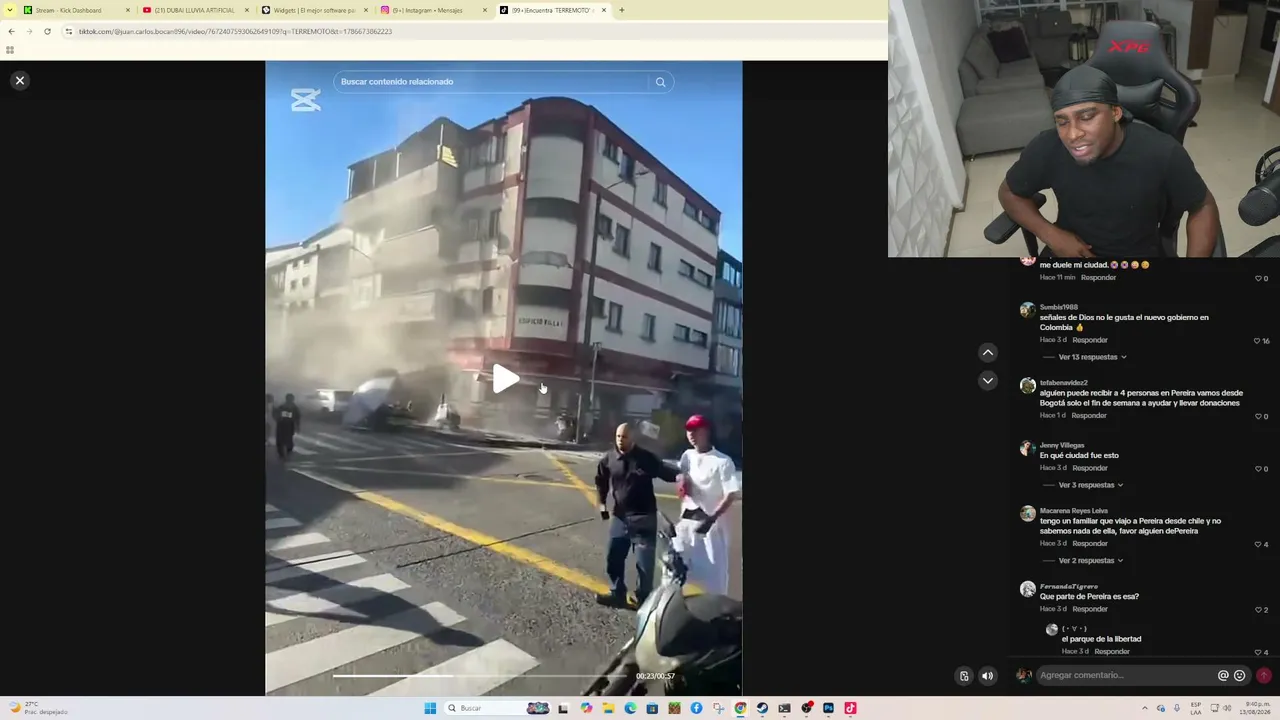This screenshot has height=720, width=1280.
Task: Go to the next video with down arrow
Action: [988, 380]
